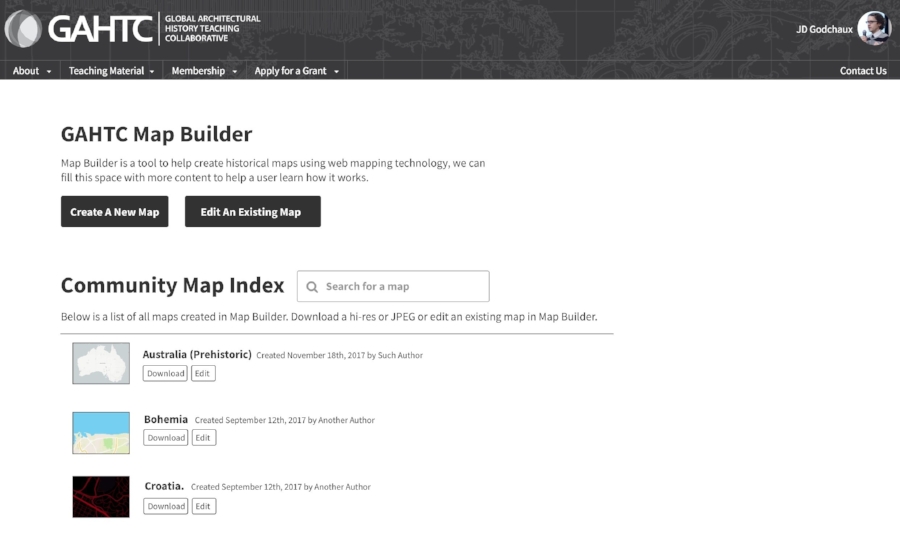This screenshot has width=900, height=536.
Task: Open the Bohemia map thumbnail
Action: (101, 433)
